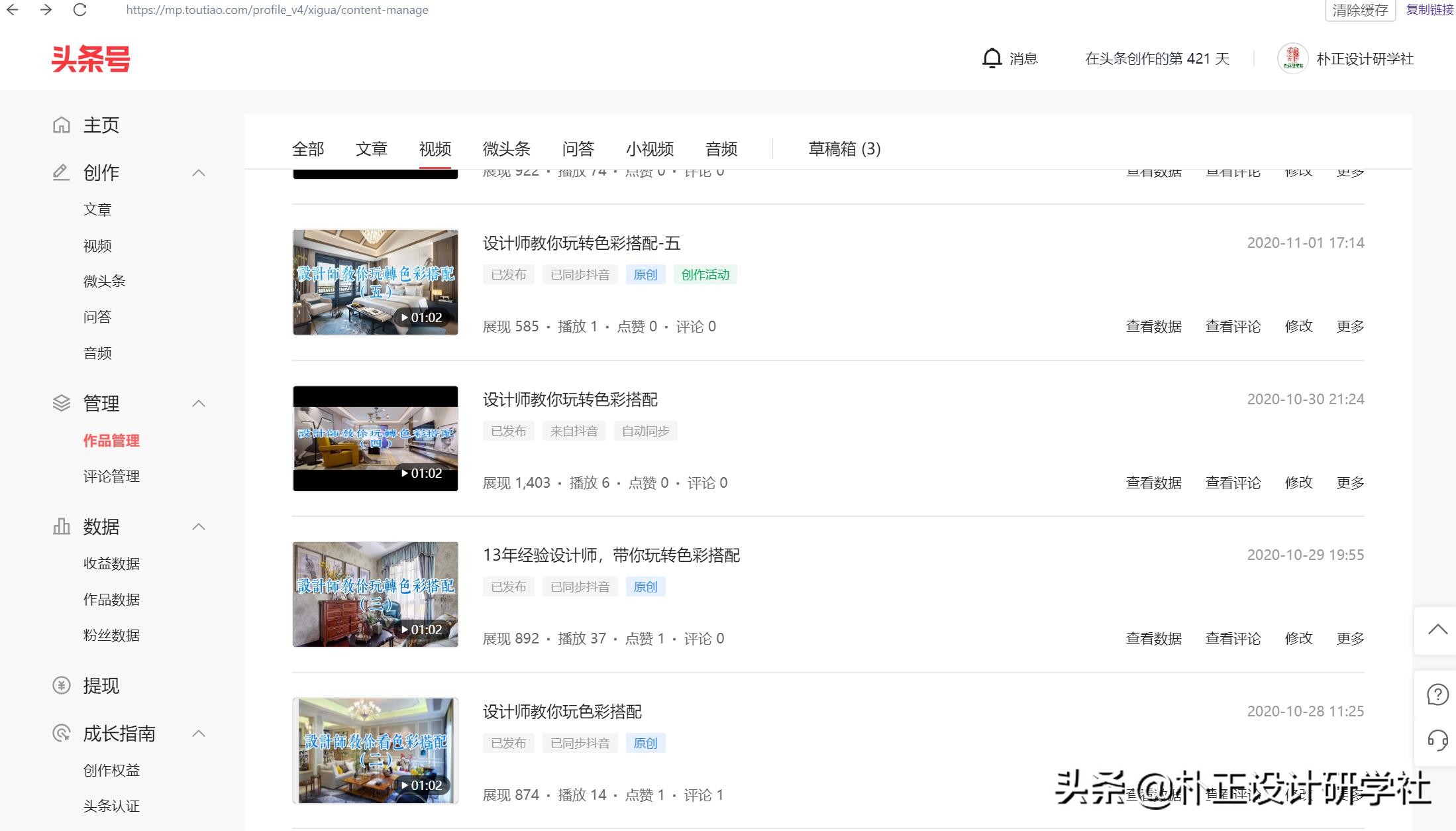Collapse the 创作 section in sidebar
This screenshot has width=1456, height=831.
click(199, 172)
